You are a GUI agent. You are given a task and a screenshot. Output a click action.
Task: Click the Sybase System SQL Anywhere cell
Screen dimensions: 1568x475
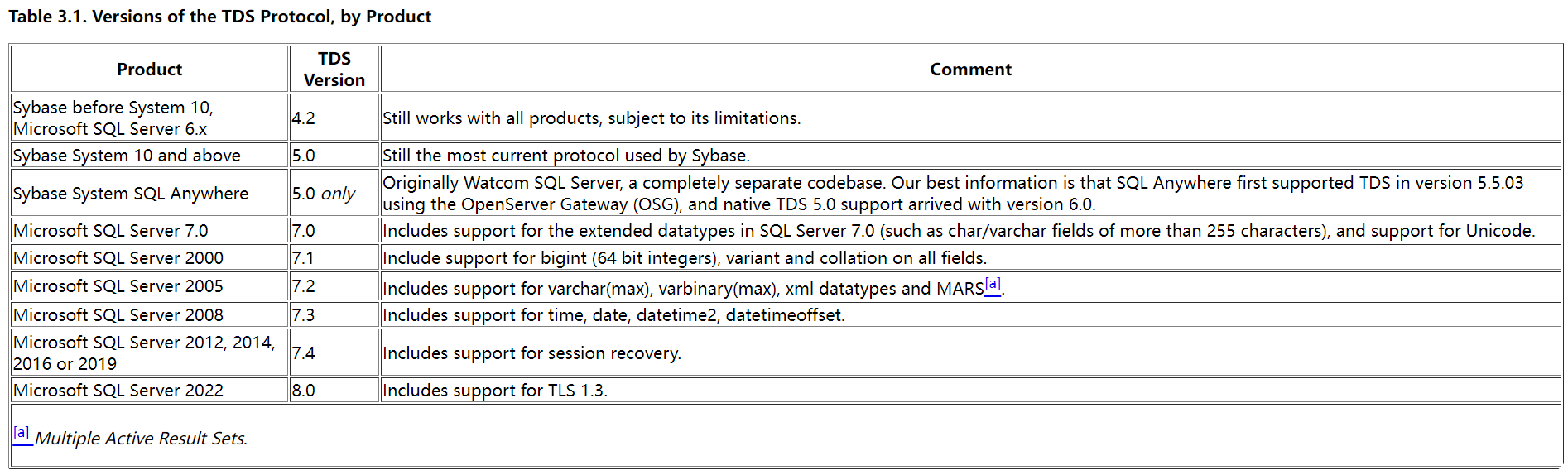tap(149, 194)
